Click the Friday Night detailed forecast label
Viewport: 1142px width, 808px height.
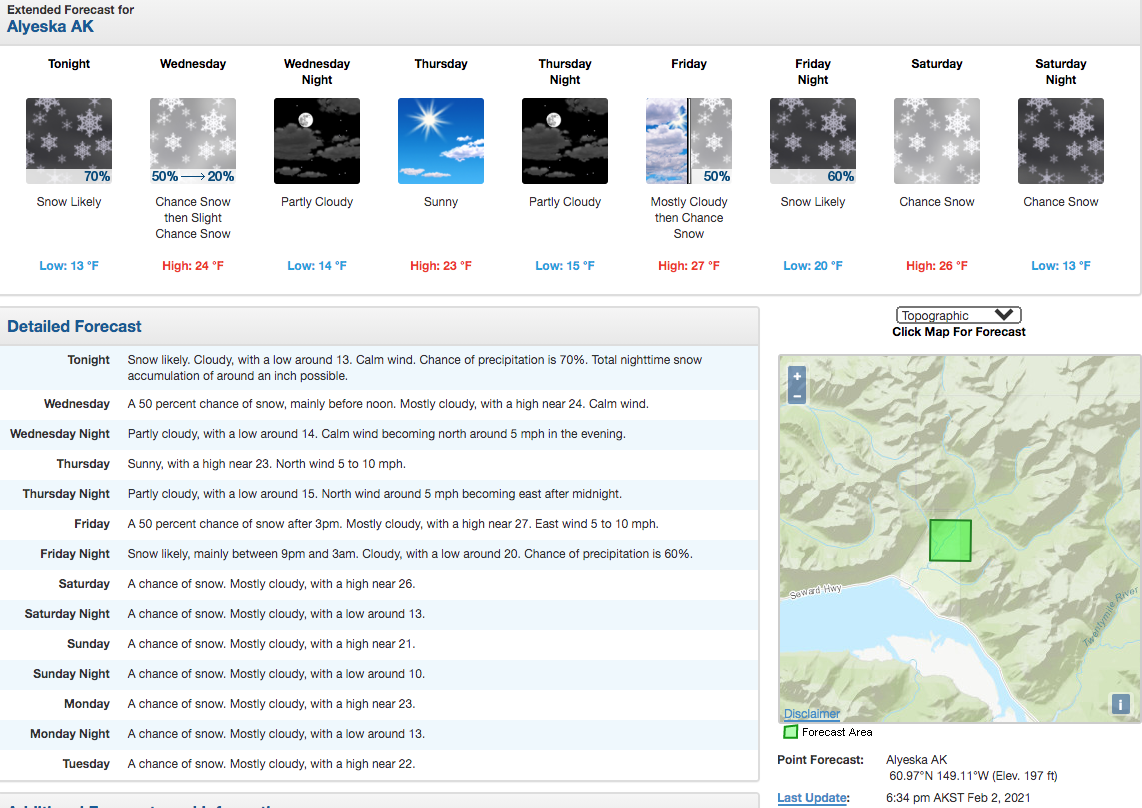click(x=75, y=554)
